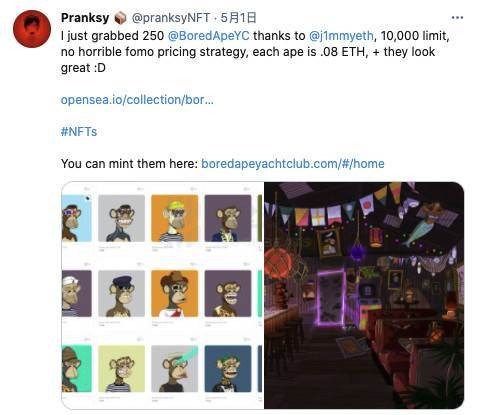477x415 pixels.
Task: Open the @BoredApeYC mention
Action: pyautogui.click(x=209, y=35)
